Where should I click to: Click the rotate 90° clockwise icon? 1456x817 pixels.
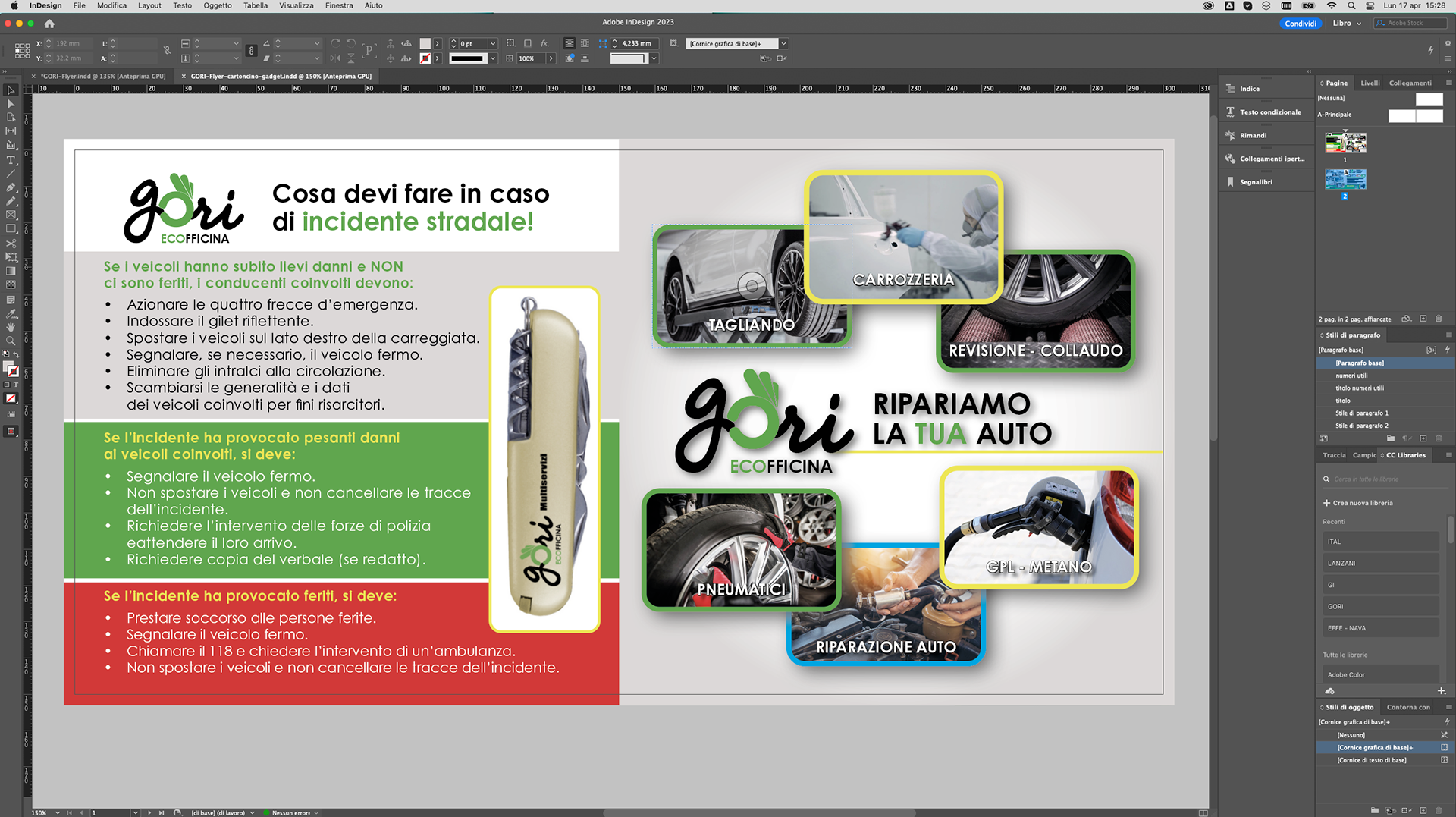tap(335, 43)
